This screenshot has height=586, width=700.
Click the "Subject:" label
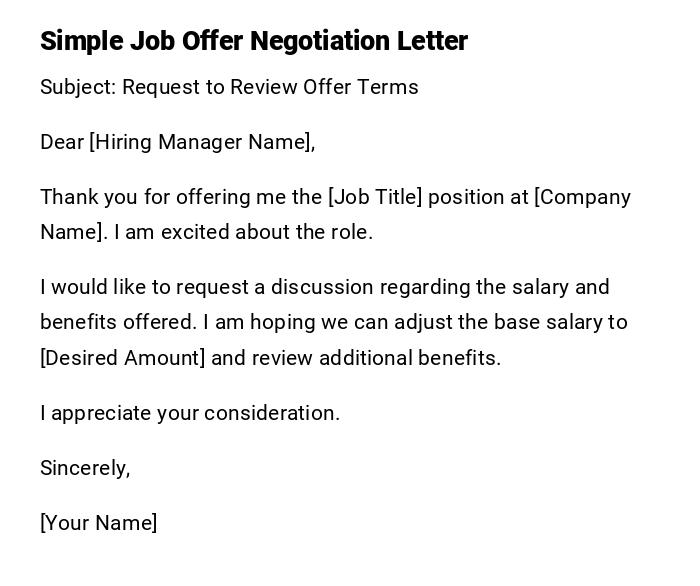click(78, 87)
